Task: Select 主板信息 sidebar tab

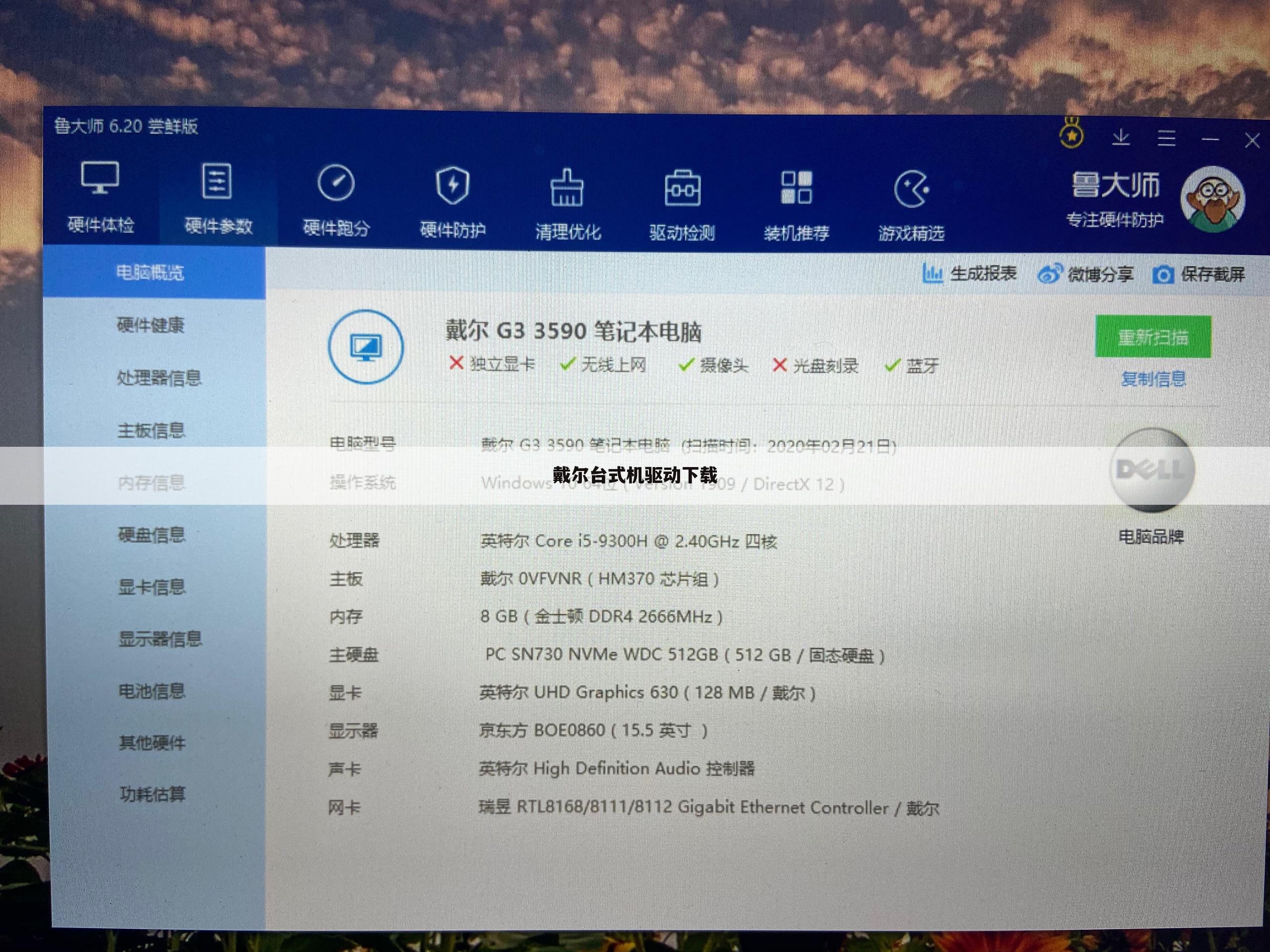Action: tap(152, 430)
